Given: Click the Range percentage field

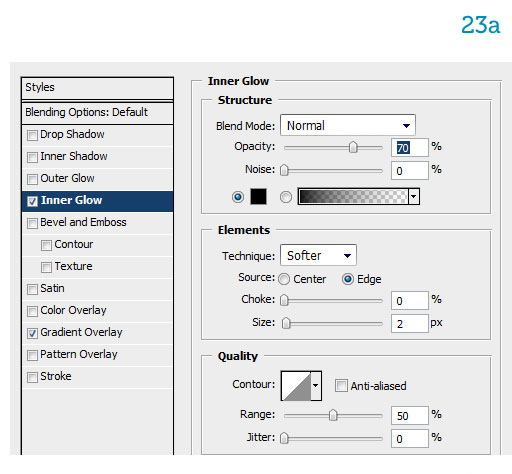Looking at the screenshot, I should (410, 416).
